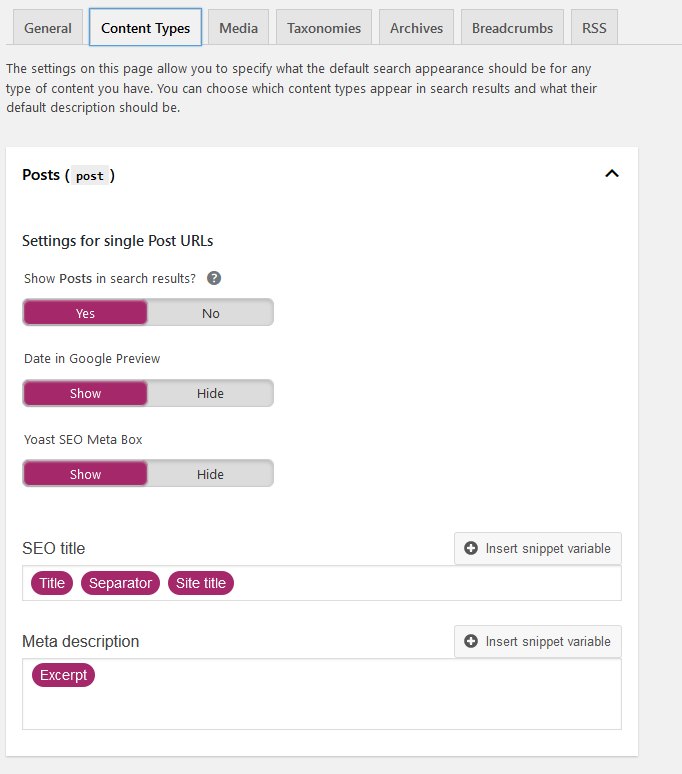
Task: Hide Date in Google Preview
Action: [x=211, y=393]
